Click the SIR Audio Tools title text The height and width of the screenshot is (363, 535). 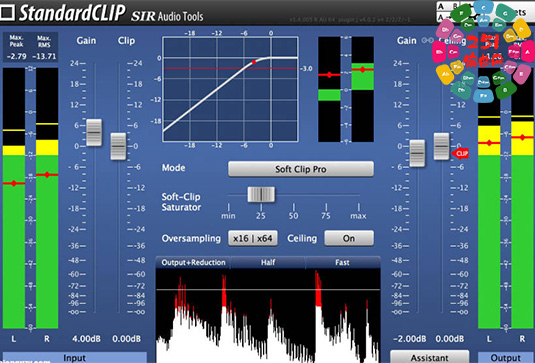167,16
